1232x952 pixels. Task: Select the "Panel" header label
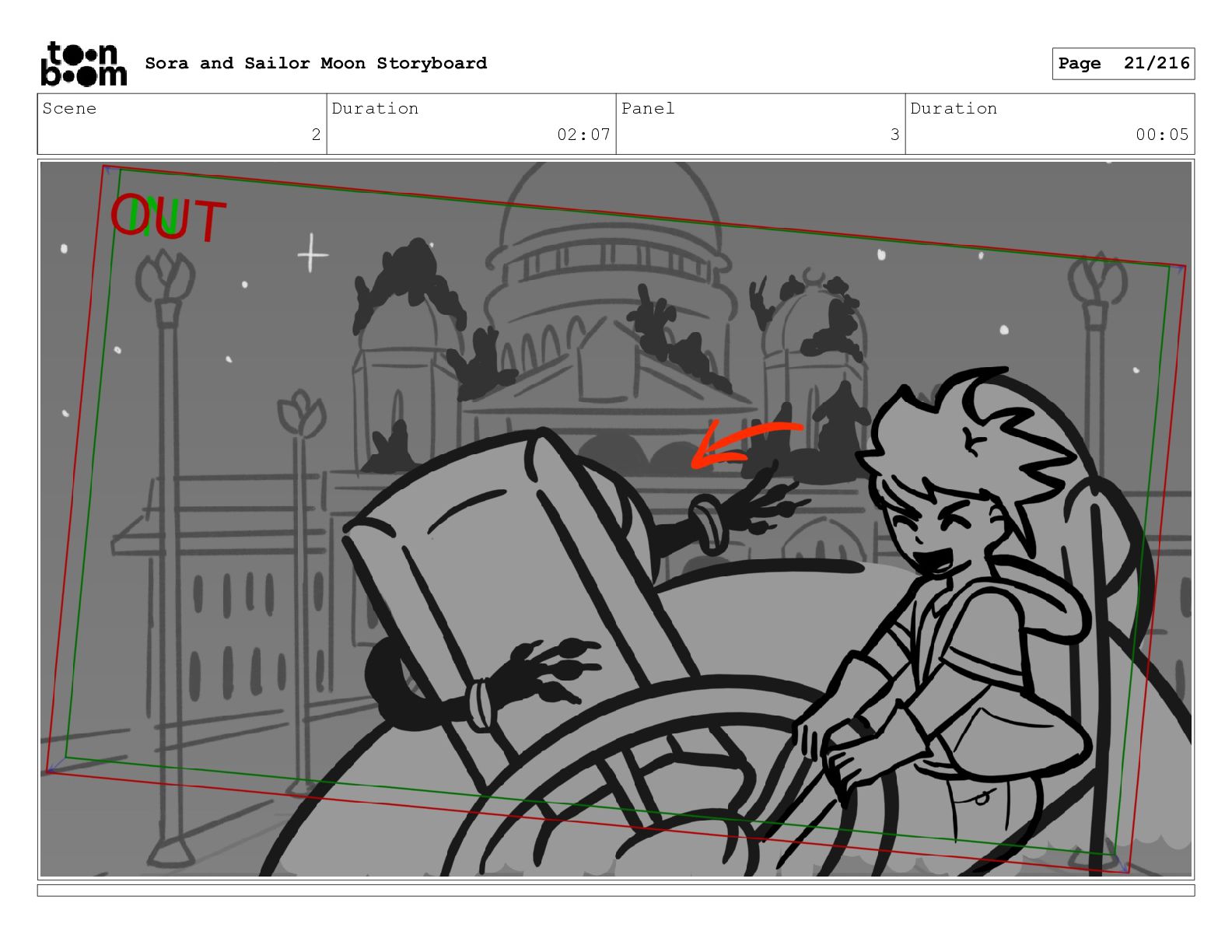point(648,108)
